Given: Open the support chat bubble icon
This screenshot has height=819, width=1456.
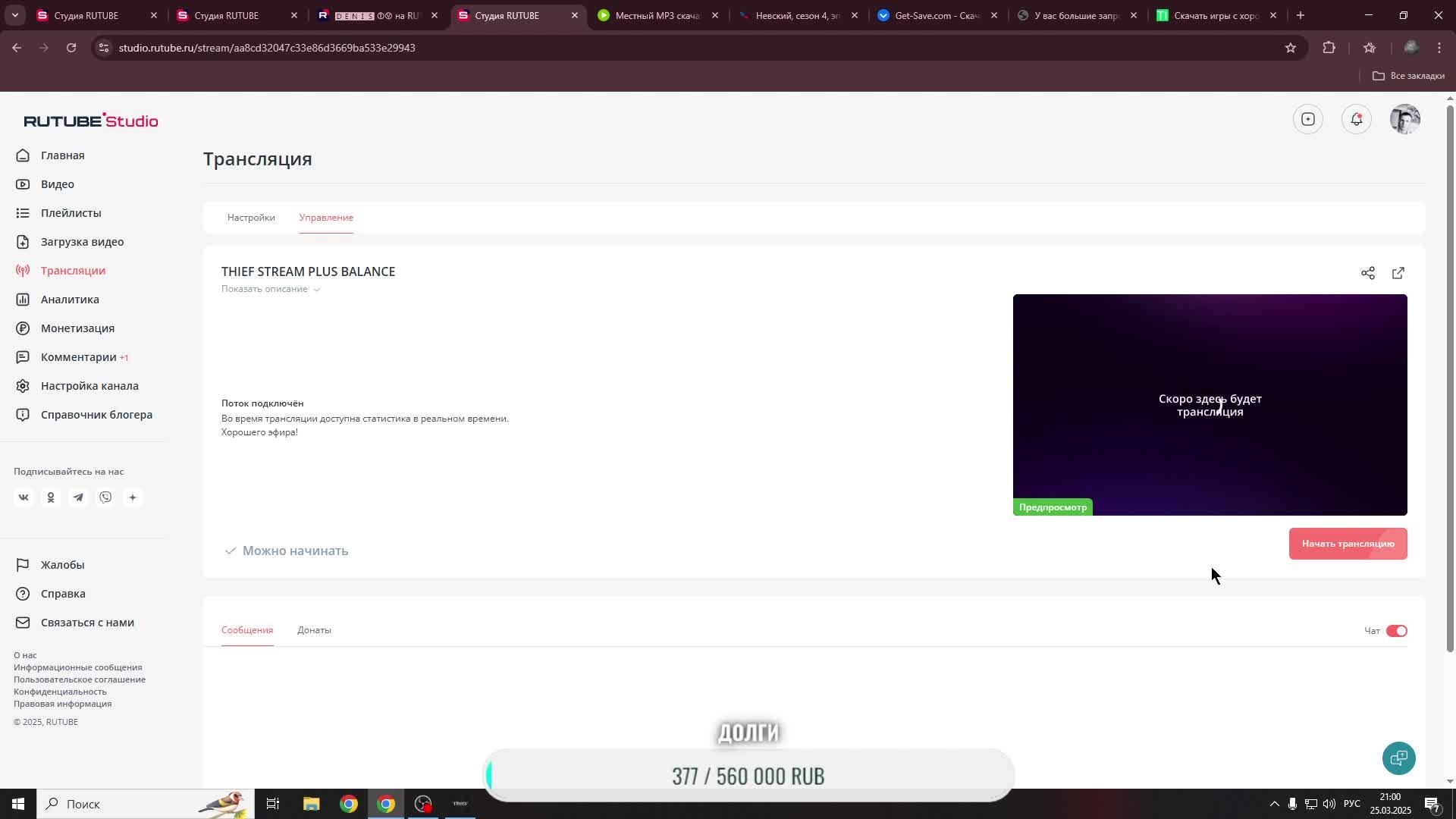Looking at the screenshot, I should point(1398,758).
